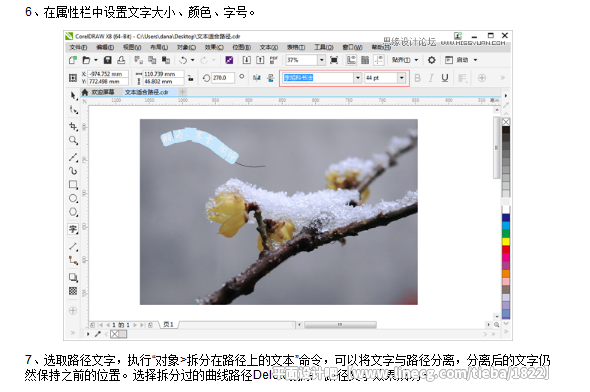Image resolution: width=590 pixels, height=392 pixels.
Task: Select the Crop tool
Action: point(73,126)
